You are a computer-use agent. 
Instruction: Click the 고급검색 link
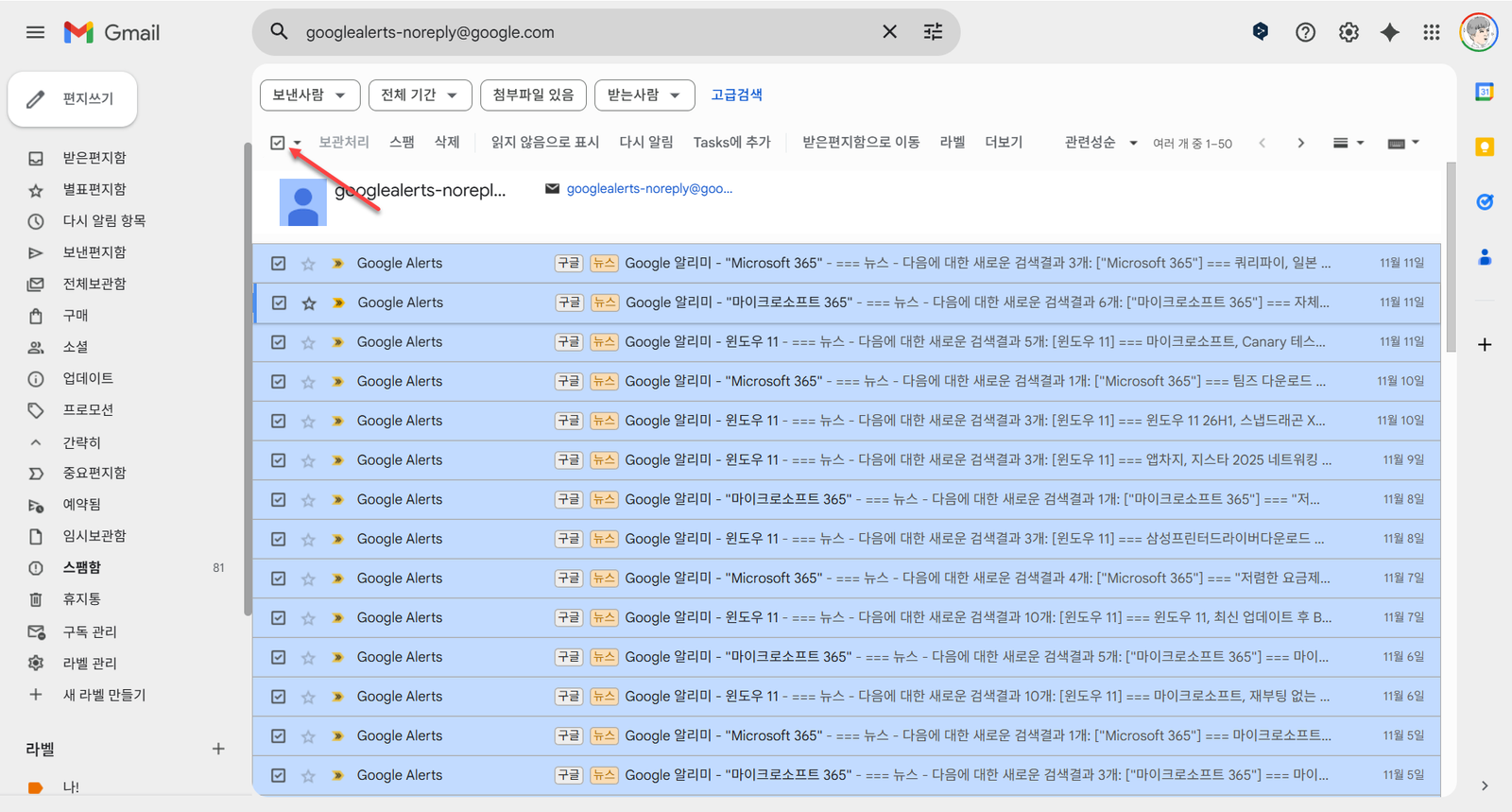[736, 95]
